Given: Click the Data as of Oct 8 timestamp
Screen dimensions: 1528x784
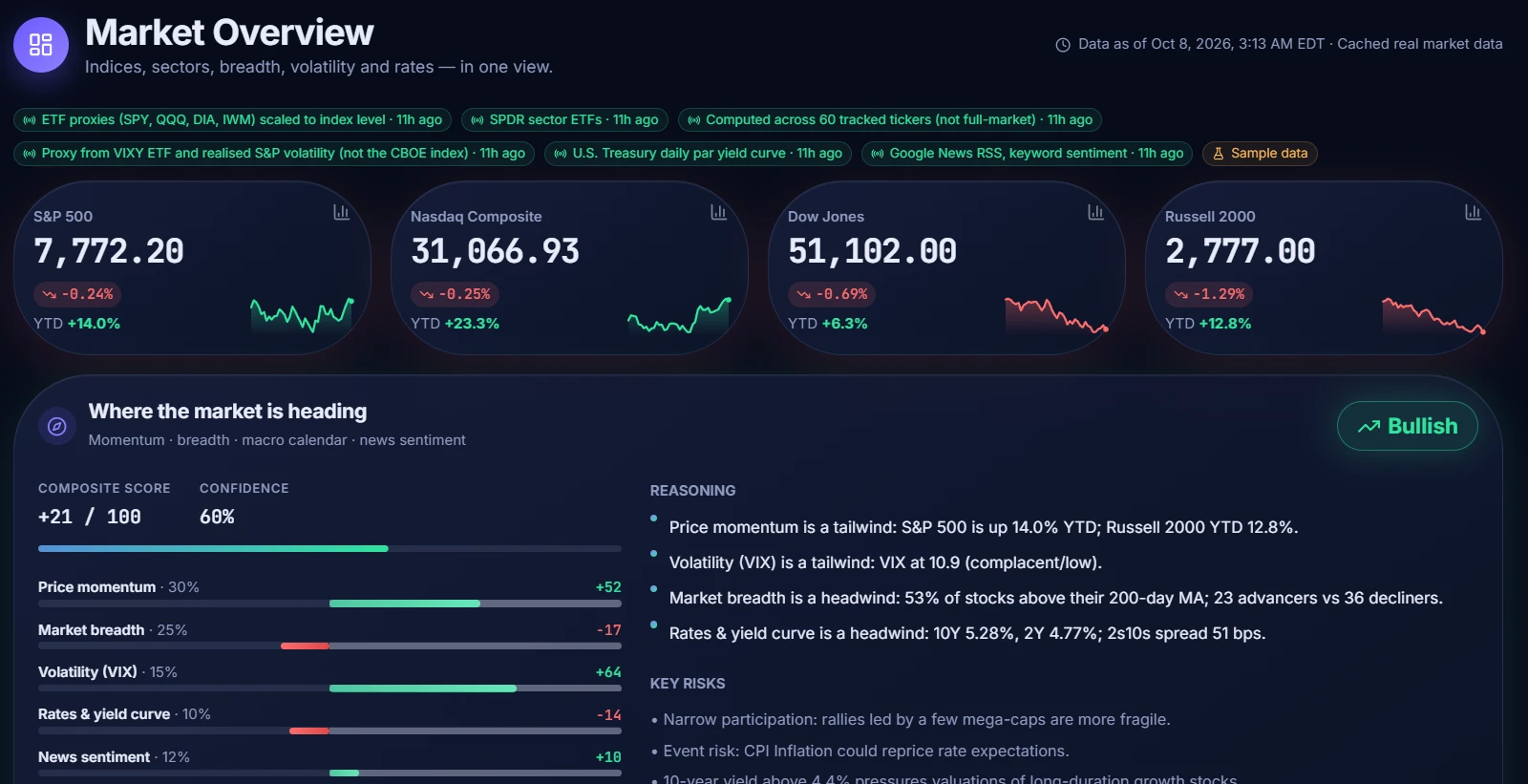Looking at the screenshot, I should pos(1290,44).
